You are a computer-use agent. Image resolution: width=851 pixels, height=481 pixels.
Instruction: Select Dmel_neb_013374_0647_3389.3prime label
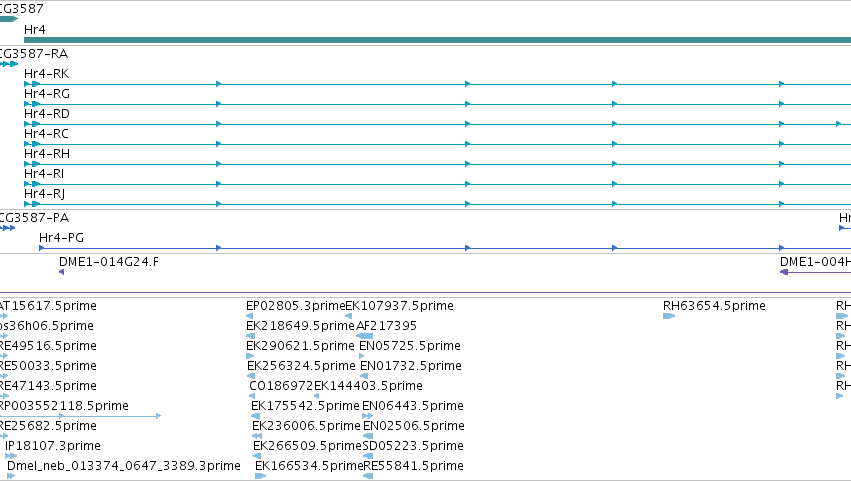click(124, 466)
